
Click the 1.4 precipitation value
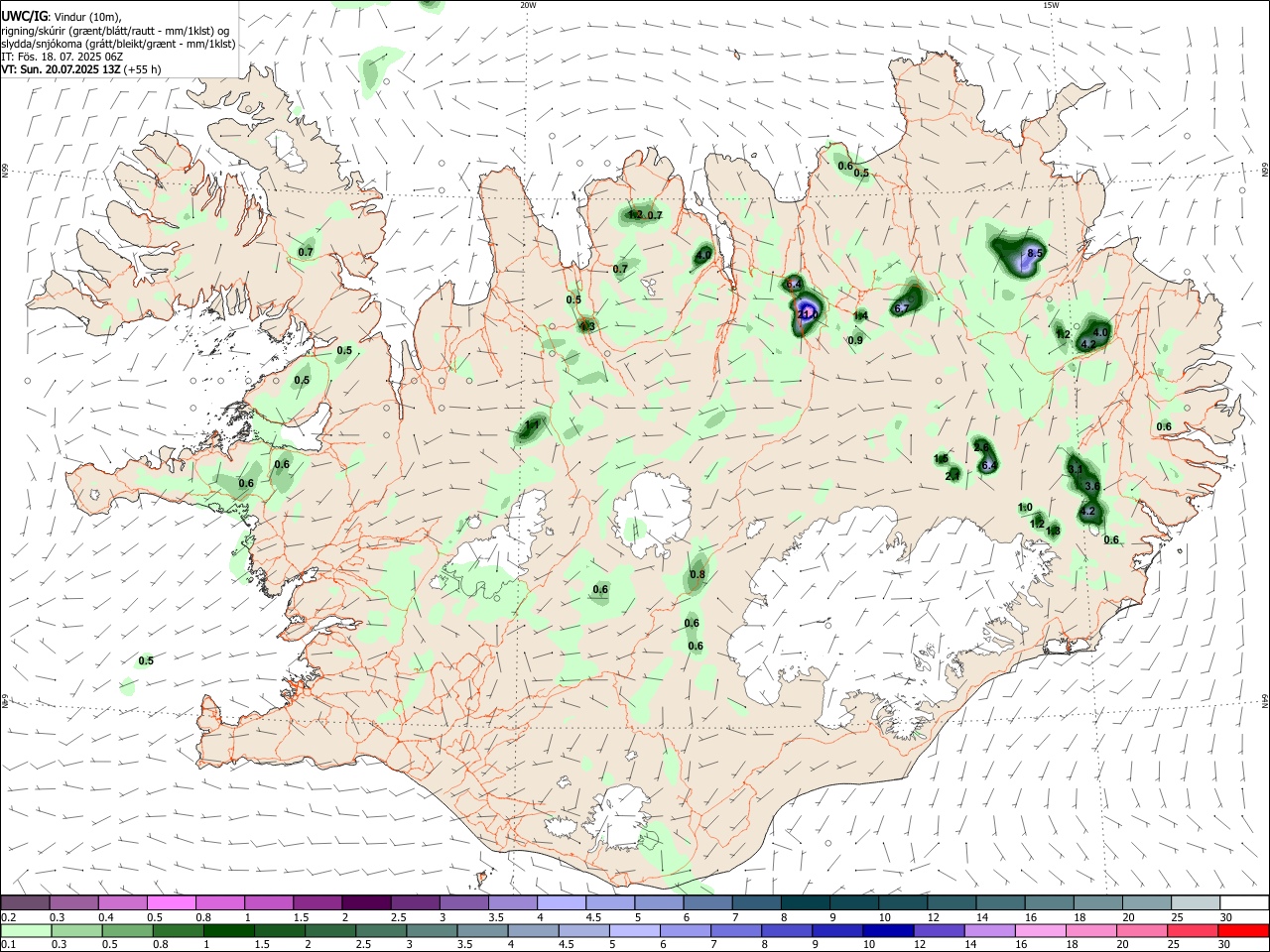(x=860, y=315)
